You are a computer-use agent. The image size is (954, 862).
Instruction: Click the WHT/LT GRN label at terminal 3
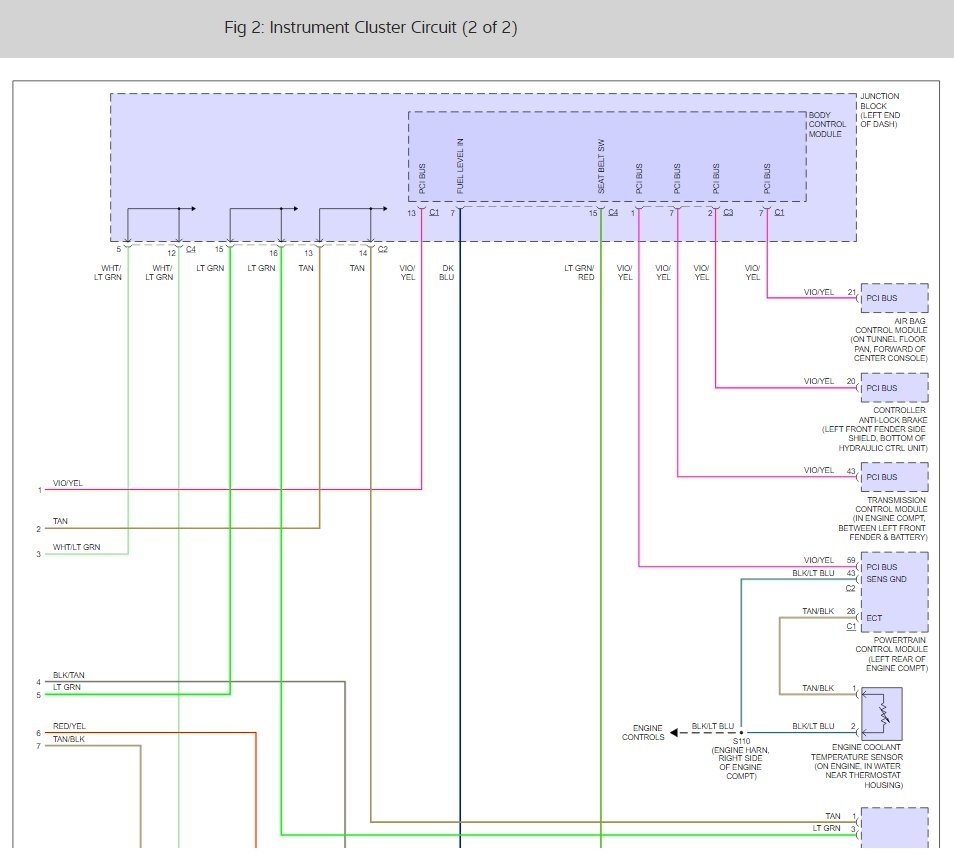77,547
